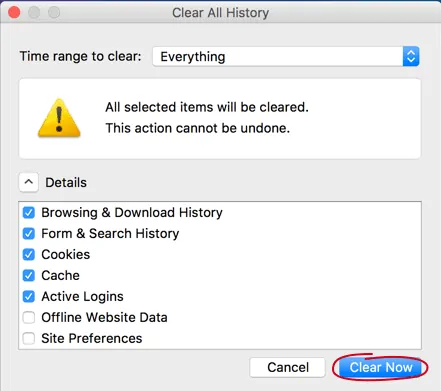Click the grayed-out minimize window button
The width and height of the screenshot is (441, 391).
pos(34,12)
